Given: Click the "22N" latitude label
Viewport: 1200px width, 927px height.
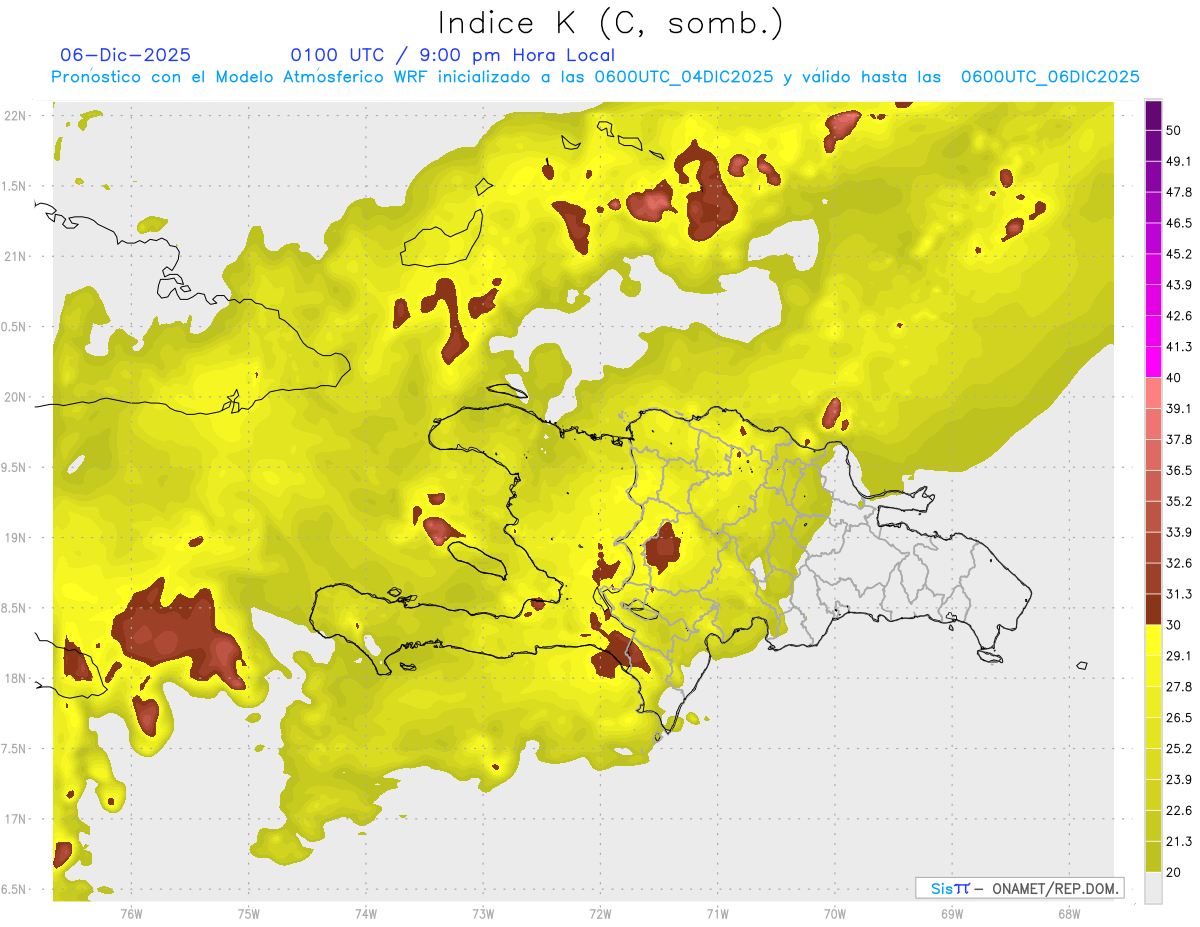Looking at the screenshot, I should point(16,116).
